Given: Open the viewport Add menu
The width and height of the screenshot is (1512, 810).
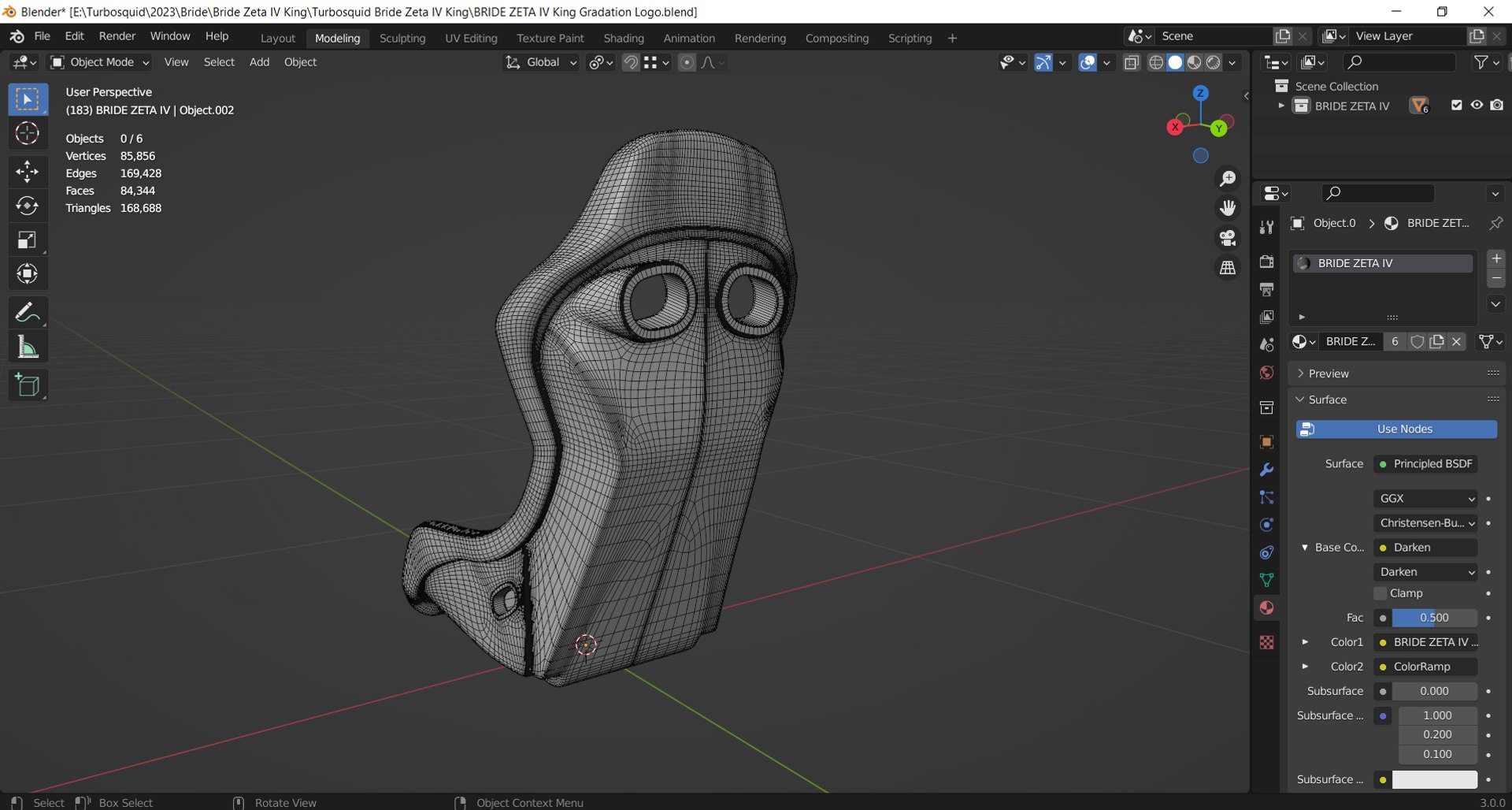Looking at the screenshot, I should tap(259, 62).
